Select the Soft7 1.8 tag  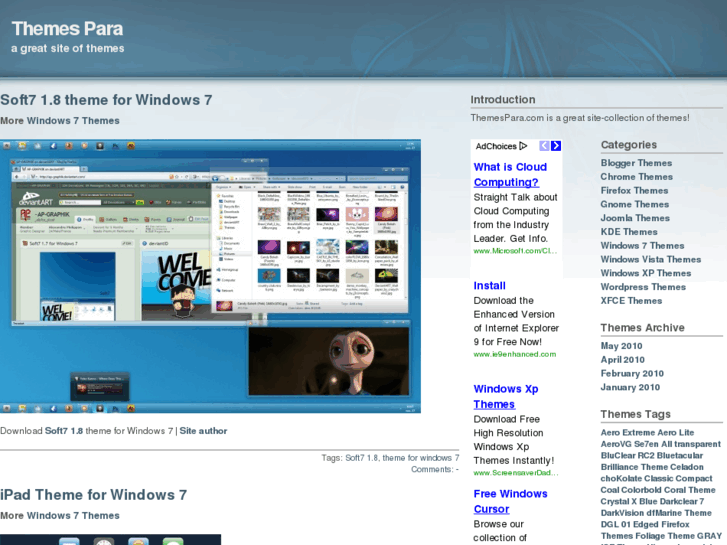pyautogui.click(x=362, y=458)
